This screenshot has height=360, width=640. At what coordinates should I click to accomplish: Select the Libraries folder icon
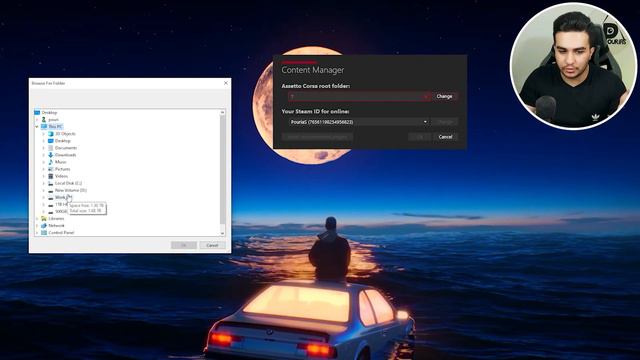[44, 219]
